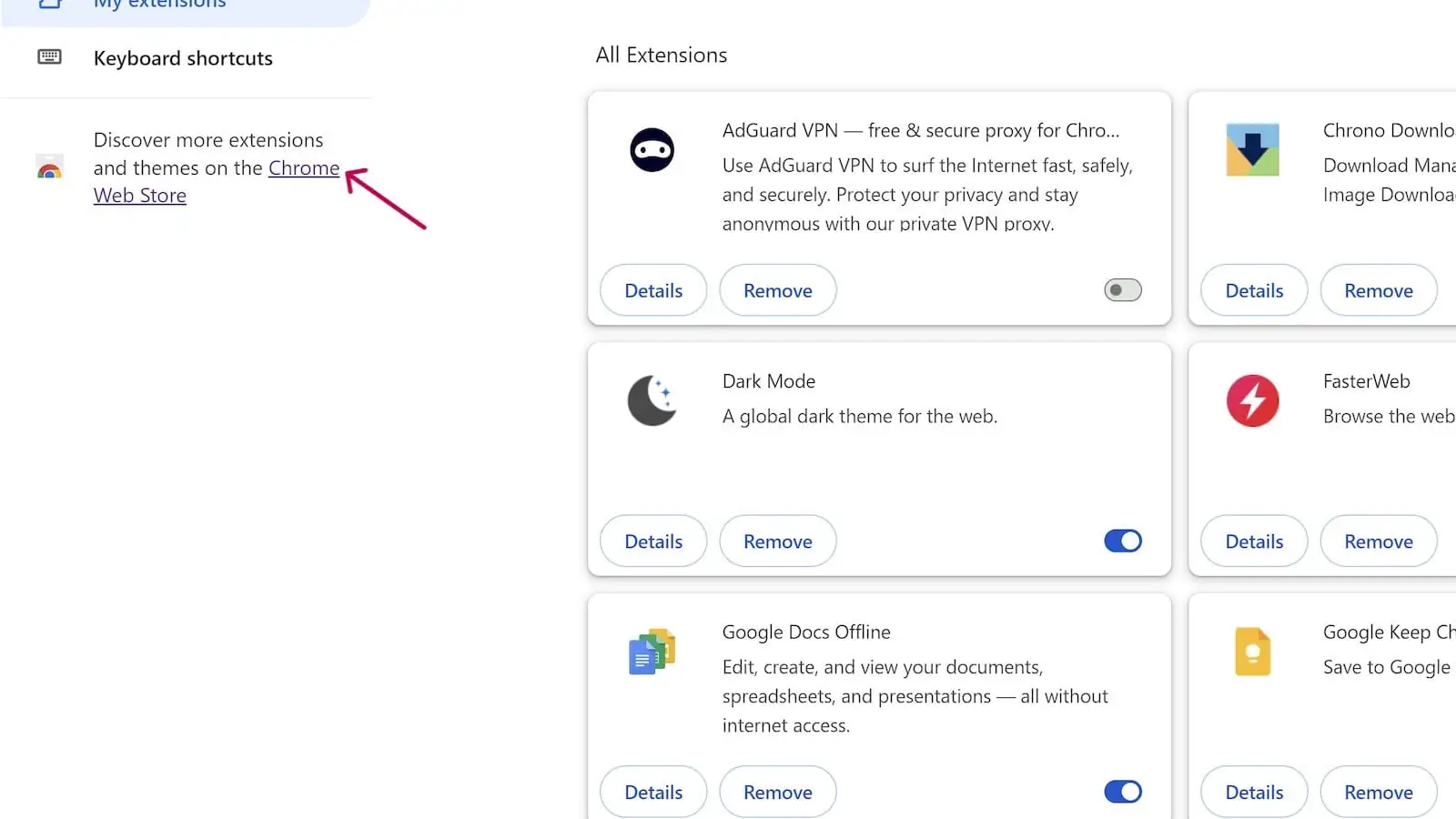Open Details for Google Keep extension
Viewport: 1456px width, 819px height.
pyautogui.click(x=1254, y=793)
